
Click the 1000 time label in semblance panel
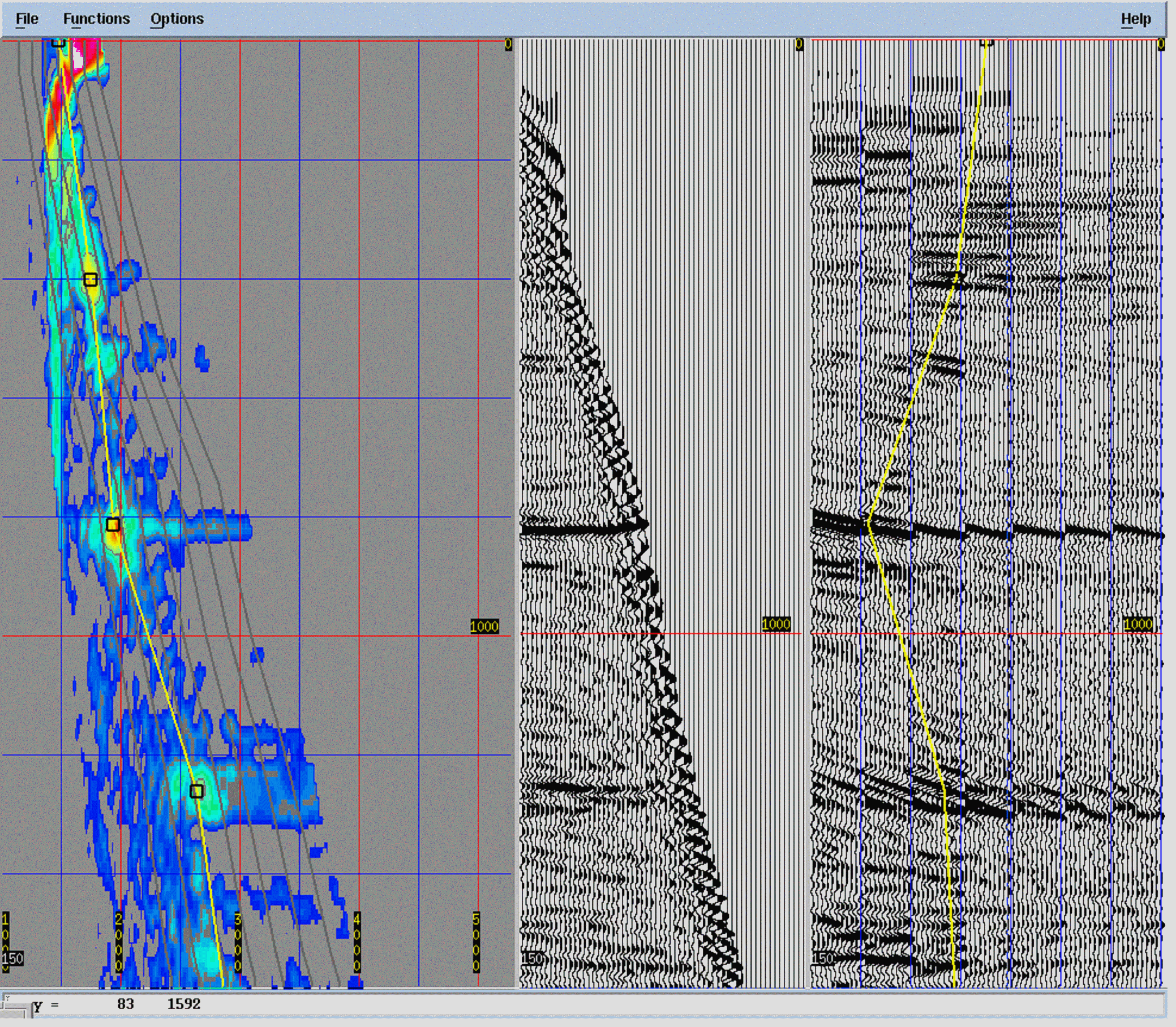(x=484, y=626)
